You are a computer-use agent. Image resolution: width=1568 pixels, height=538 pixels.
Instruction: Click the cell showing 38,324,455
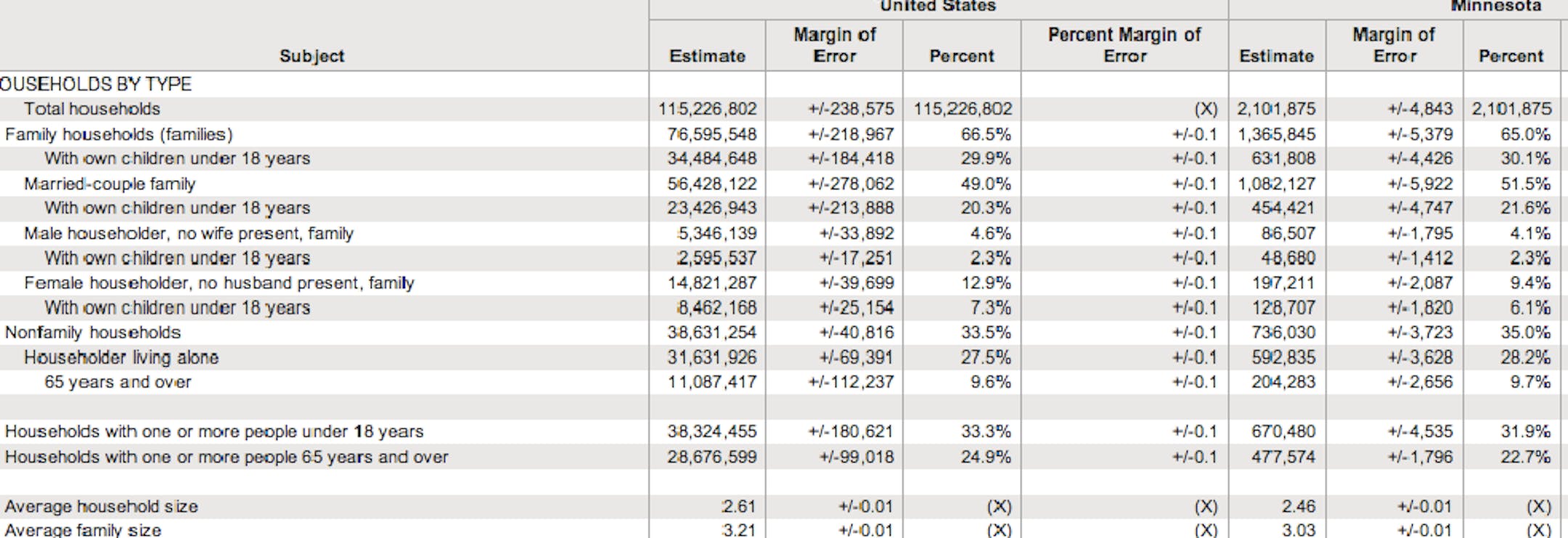click(x=711, y=431)
